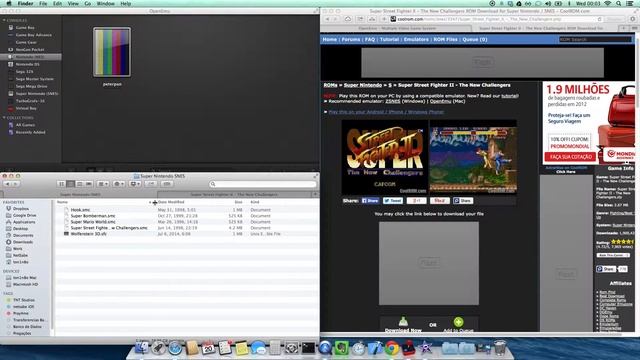The image size is (640, 360).
Task: Select Game Boy Advance in OpenEmu sidebar
Action: pyautogui.click(x=33, y=35)
